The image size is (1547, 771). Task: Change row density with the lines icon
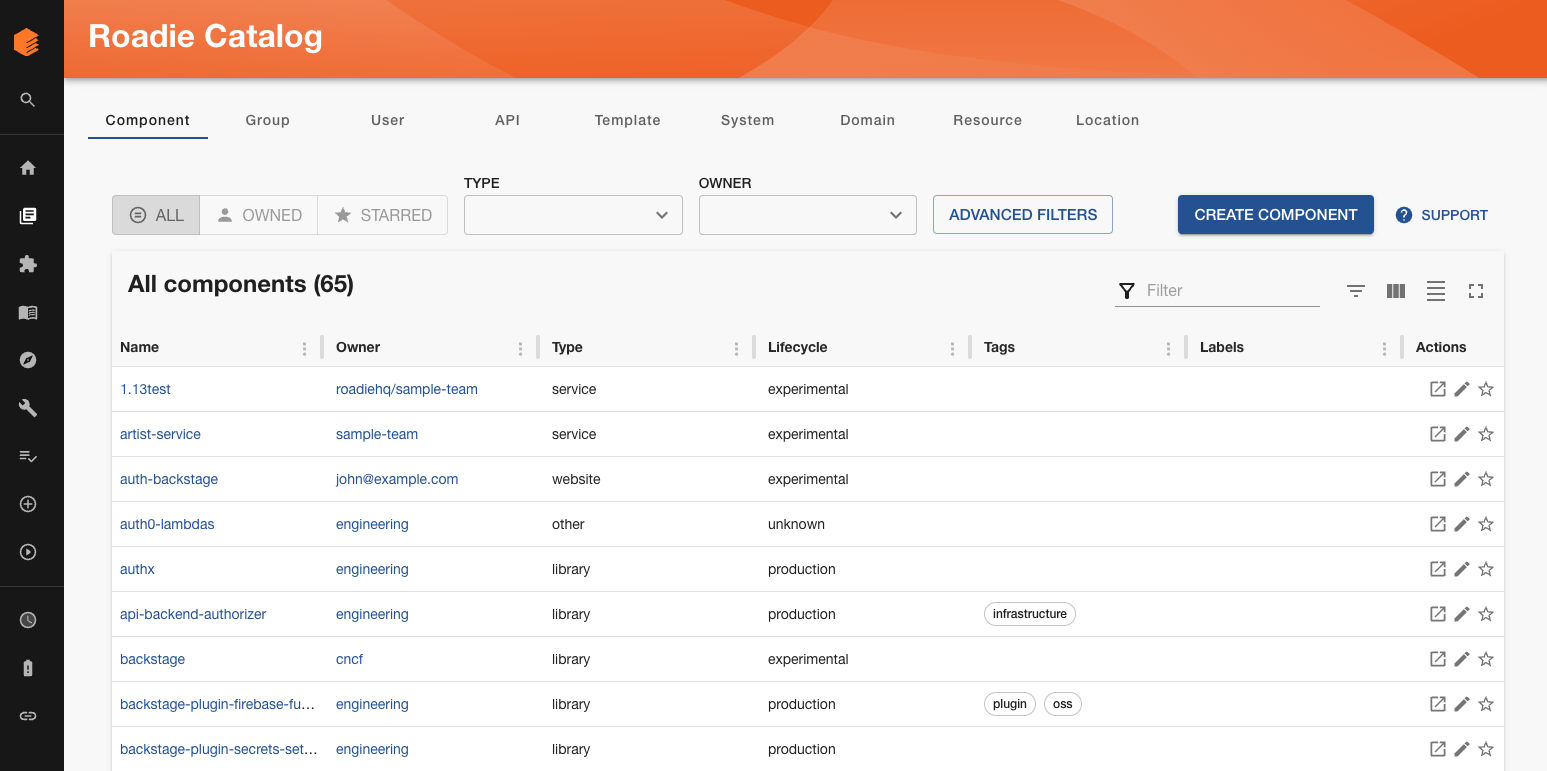point(1436,291)
